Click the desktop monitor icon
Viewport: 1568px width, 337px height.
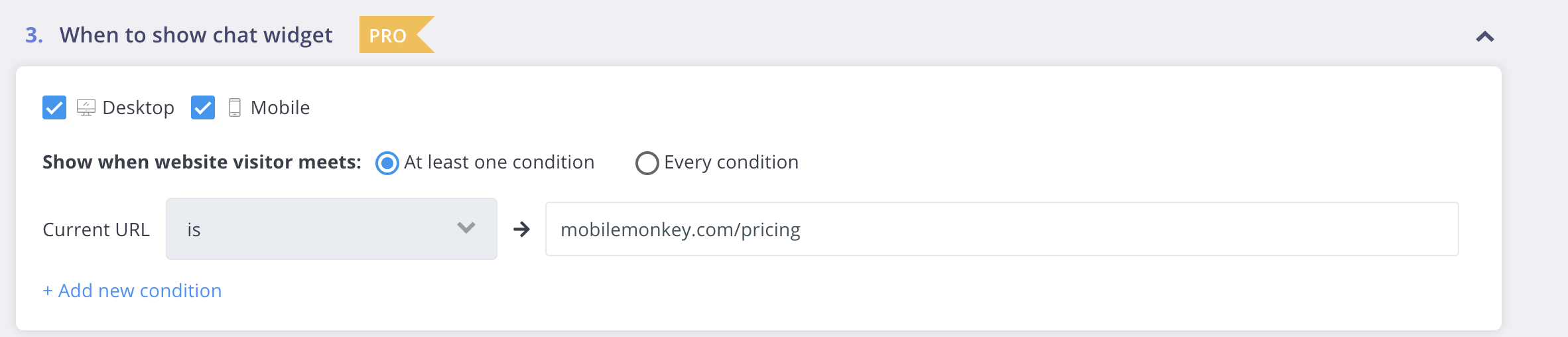86,107
